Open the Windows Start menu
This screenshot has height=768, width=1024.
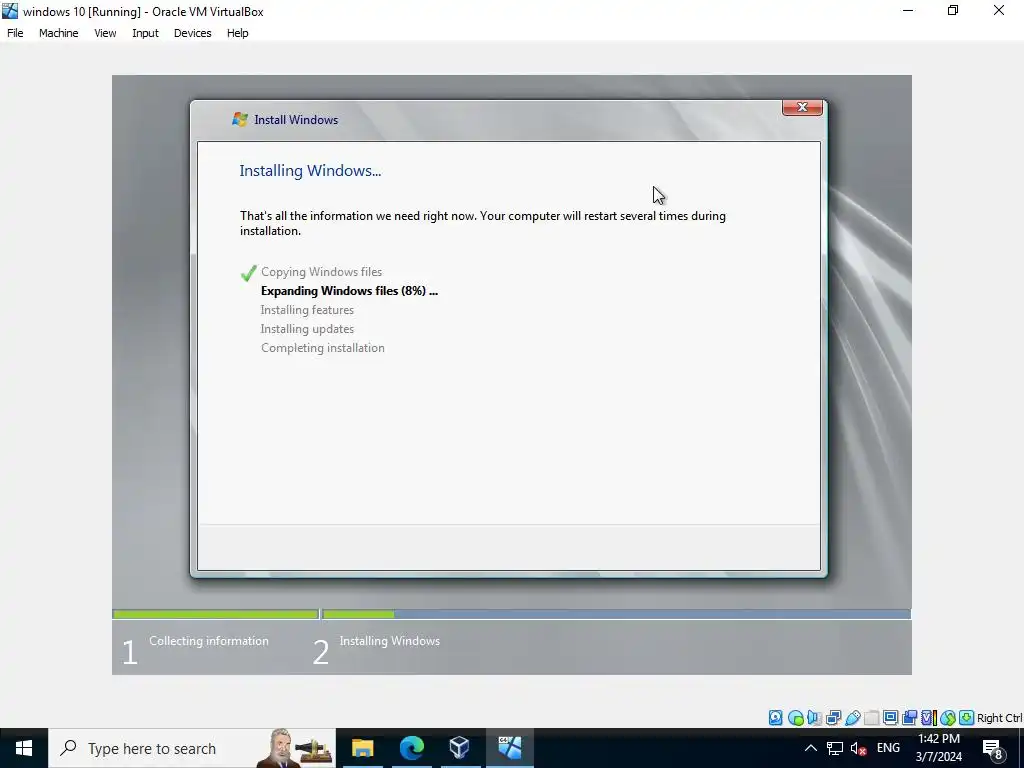pyautogui.click(x=24, y=748)
